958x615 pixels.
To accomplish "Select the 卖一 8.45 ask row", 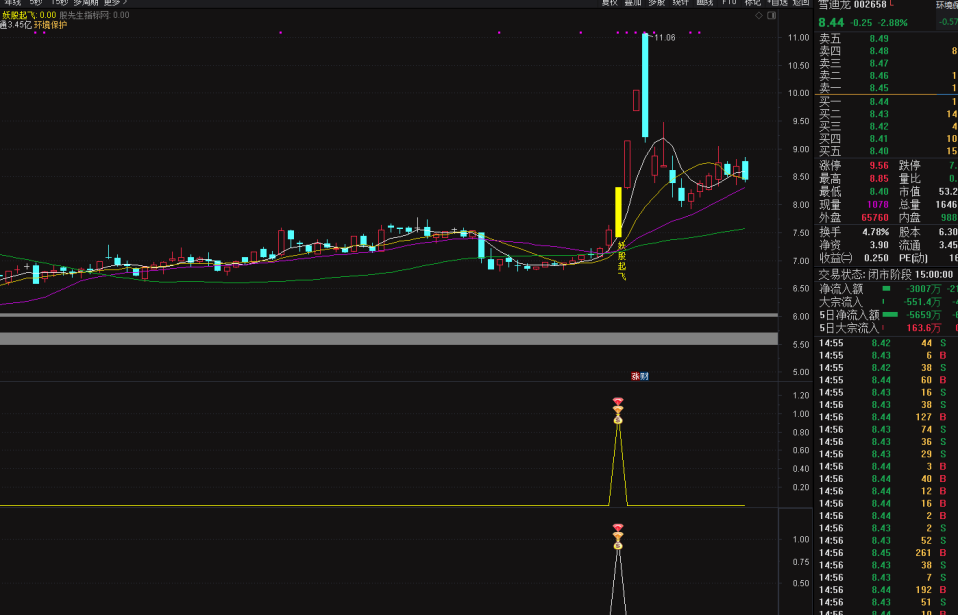I will [888, 88].
